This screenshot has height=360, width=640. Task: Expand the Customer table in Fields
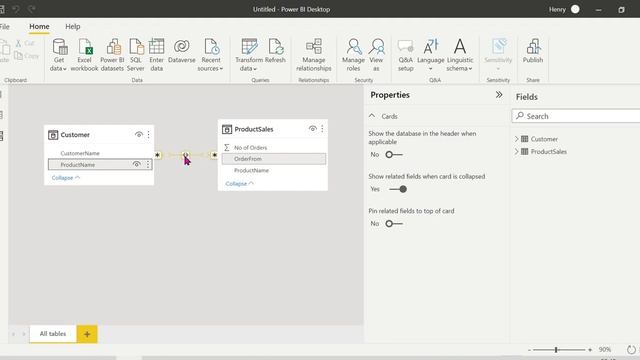[x=516, y=139]
